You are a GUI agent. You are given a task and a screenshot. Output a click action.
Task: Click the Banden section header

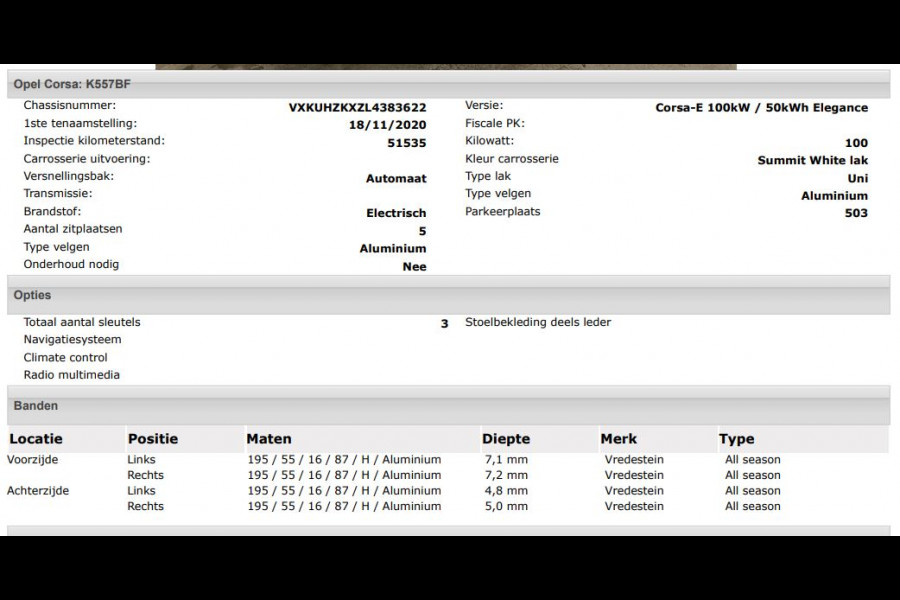[448, 406]
